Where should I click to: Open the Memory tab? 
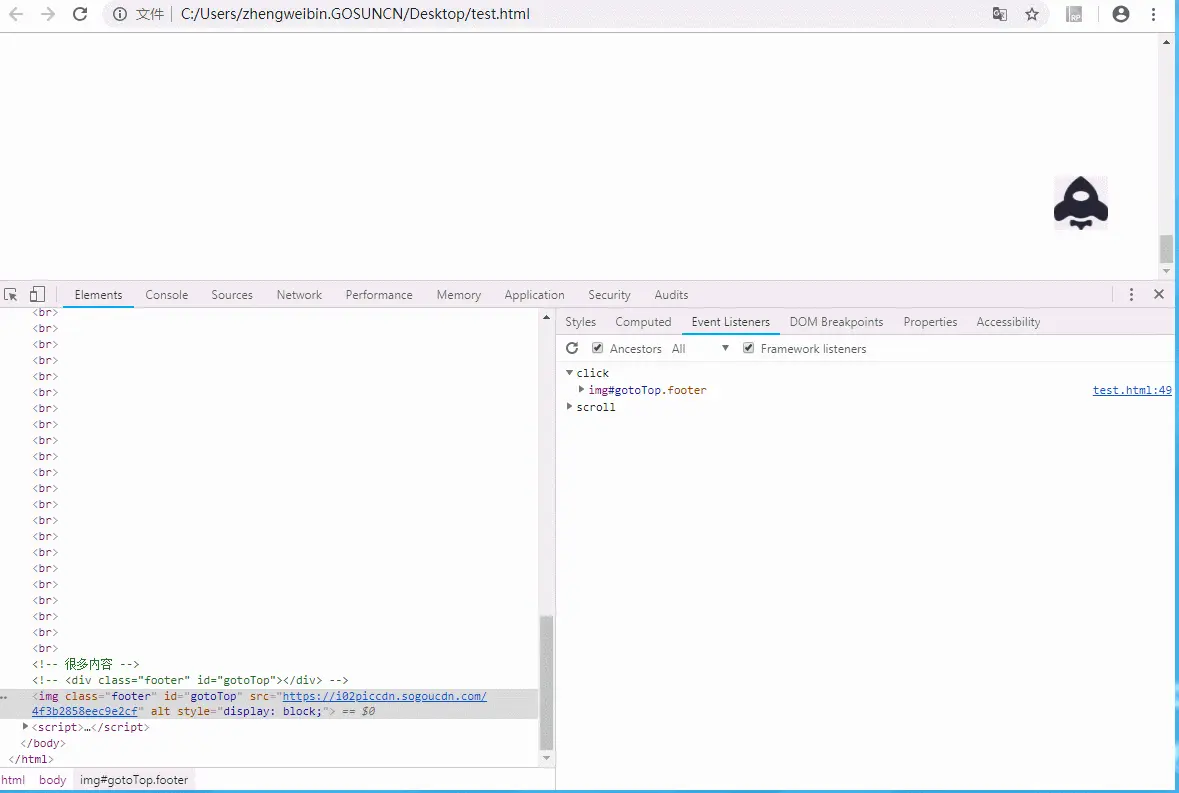coord(459,295)
